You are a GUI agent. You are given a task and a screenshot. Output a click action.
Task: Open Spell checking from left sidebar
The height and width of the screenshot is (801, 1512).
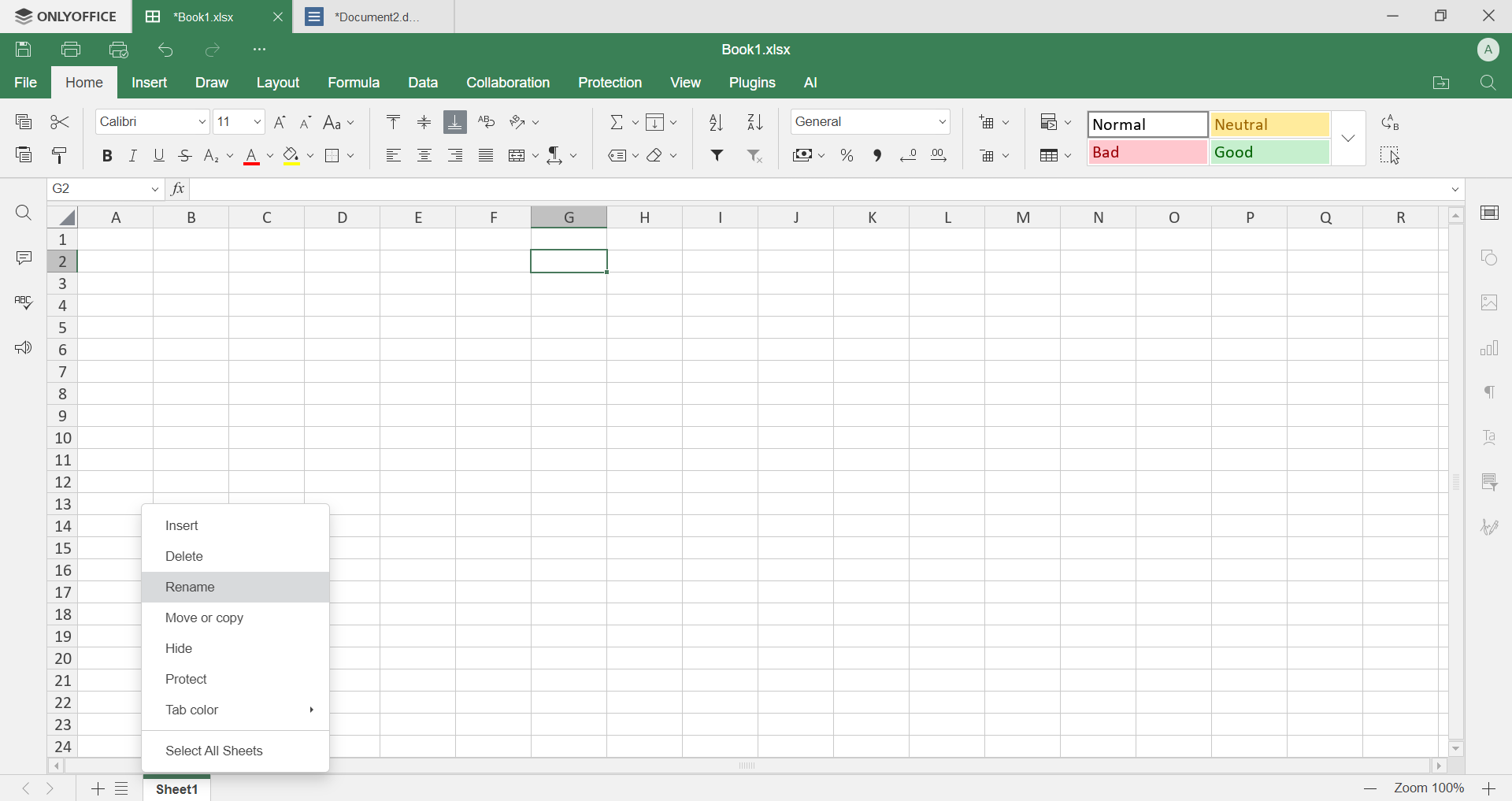pos(24,302)
